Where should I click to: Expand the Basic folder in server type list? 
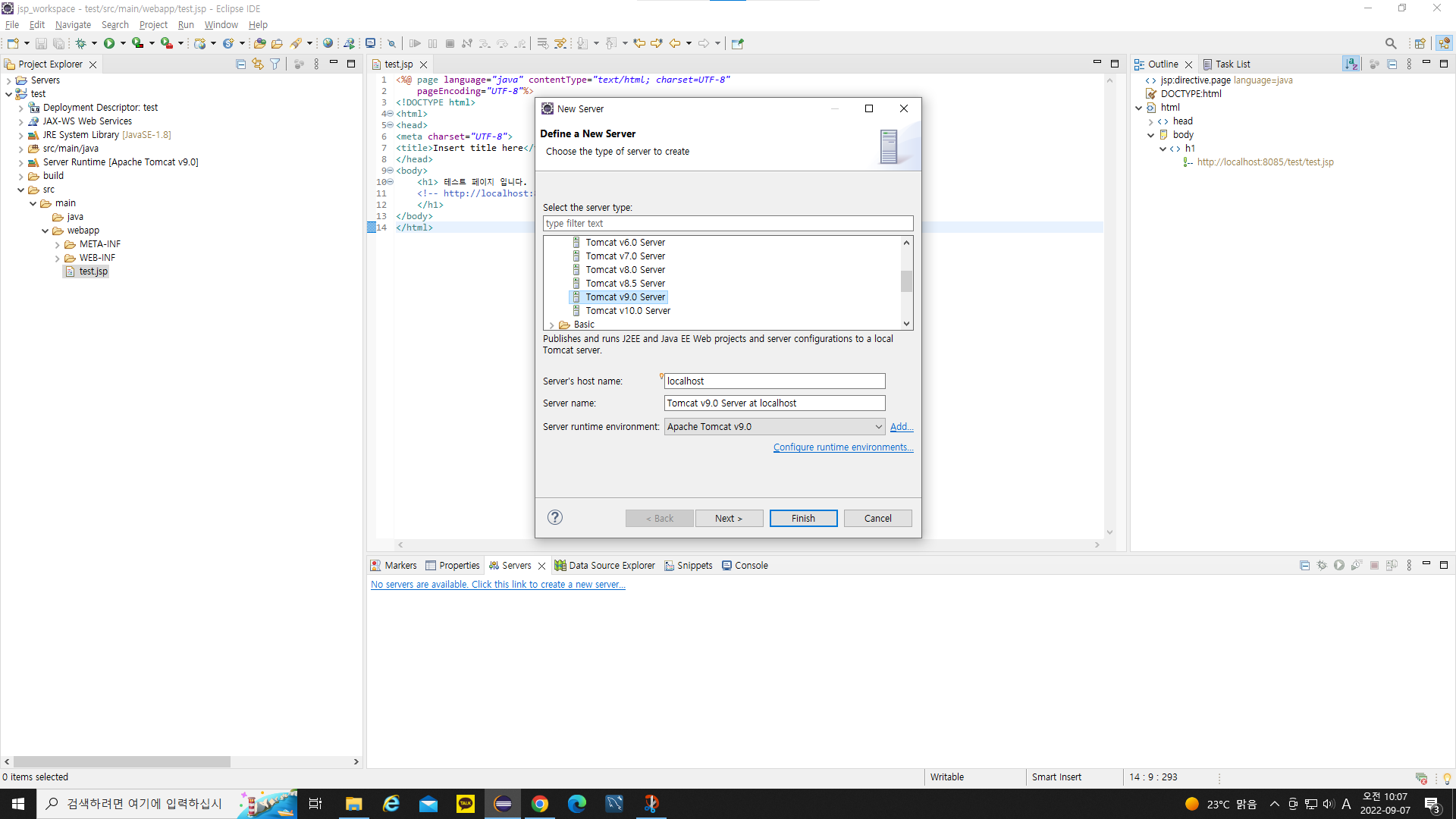pos(552,325)
